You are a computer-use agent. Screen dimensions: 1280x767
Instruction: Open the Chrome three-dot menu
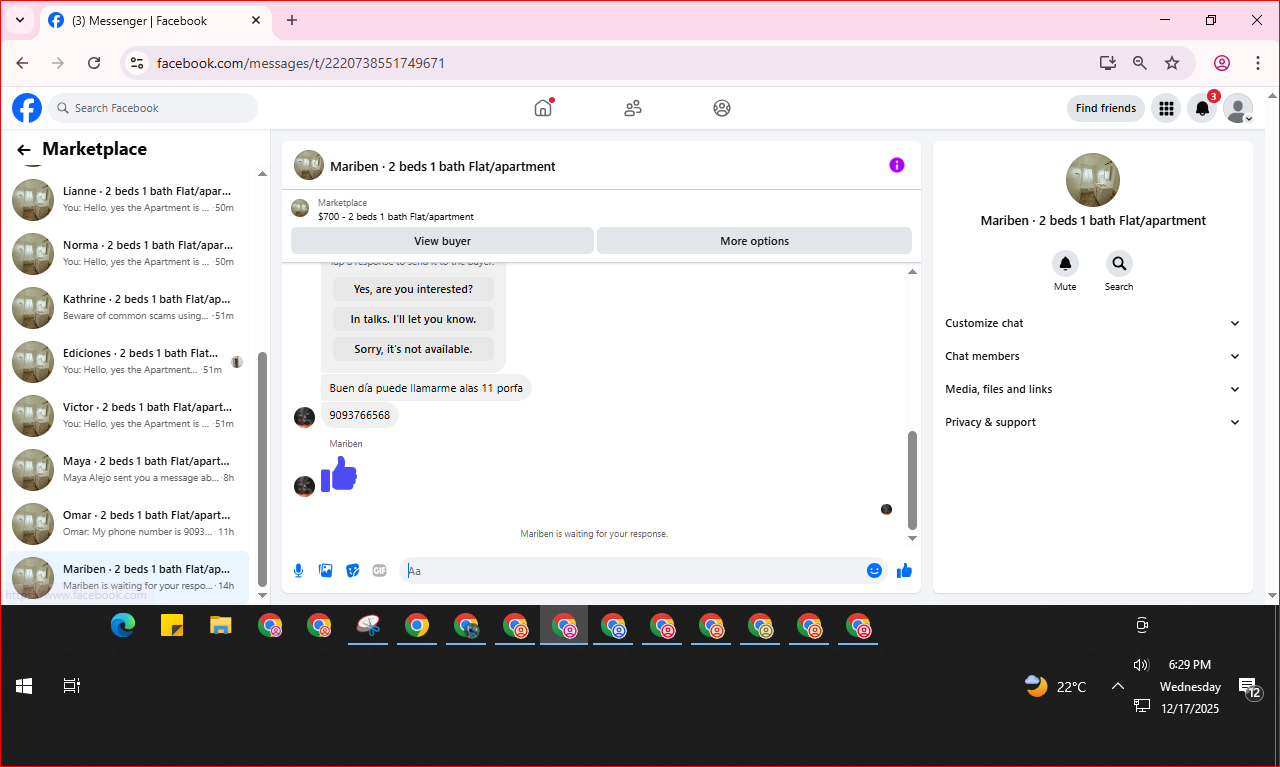point(1258,63)
